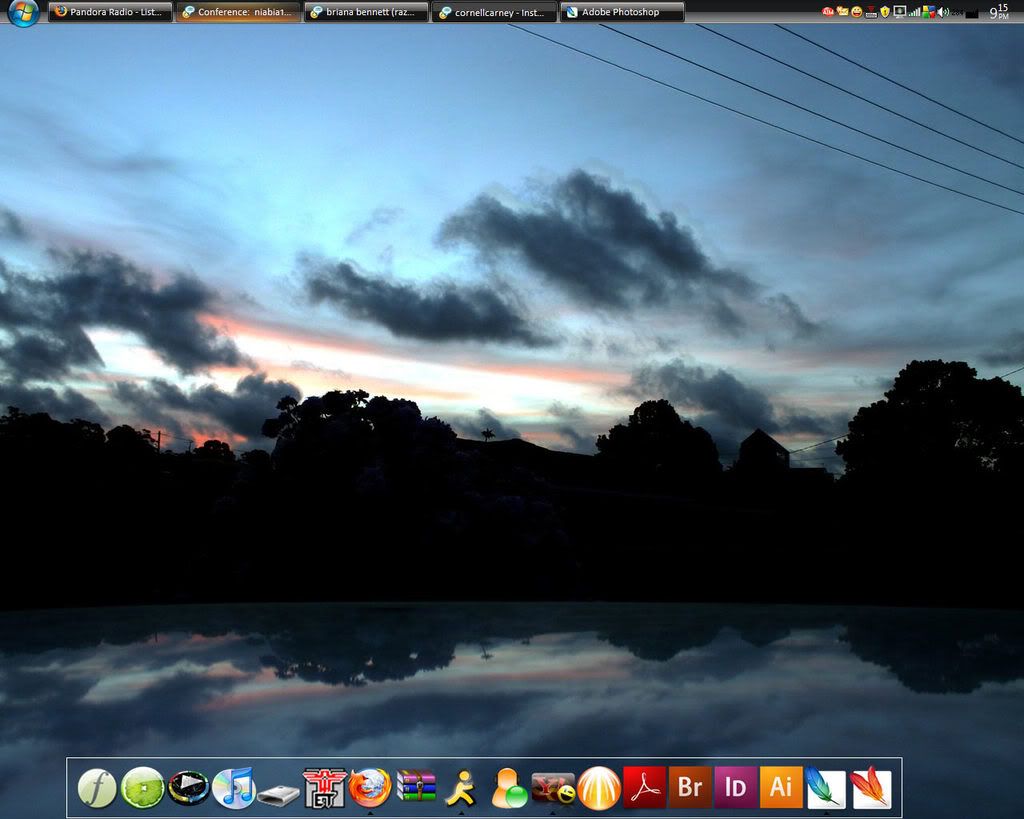Switch to Adobe Photoshop taskbar window
Screen dimensions: 1024x819
tap(622, 12)
